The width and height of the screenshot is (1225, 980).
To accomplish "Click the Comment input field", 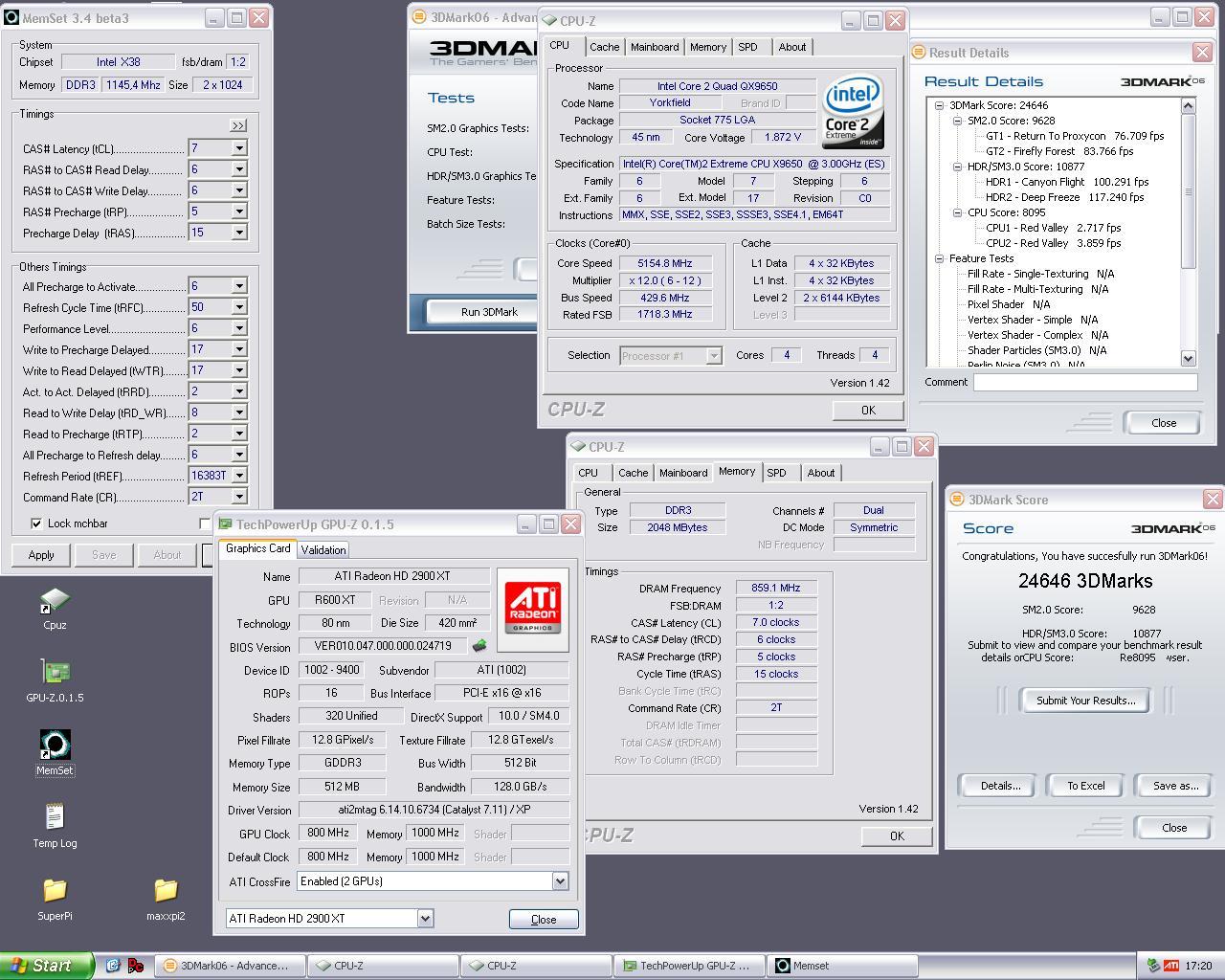I will (1085, 382).
